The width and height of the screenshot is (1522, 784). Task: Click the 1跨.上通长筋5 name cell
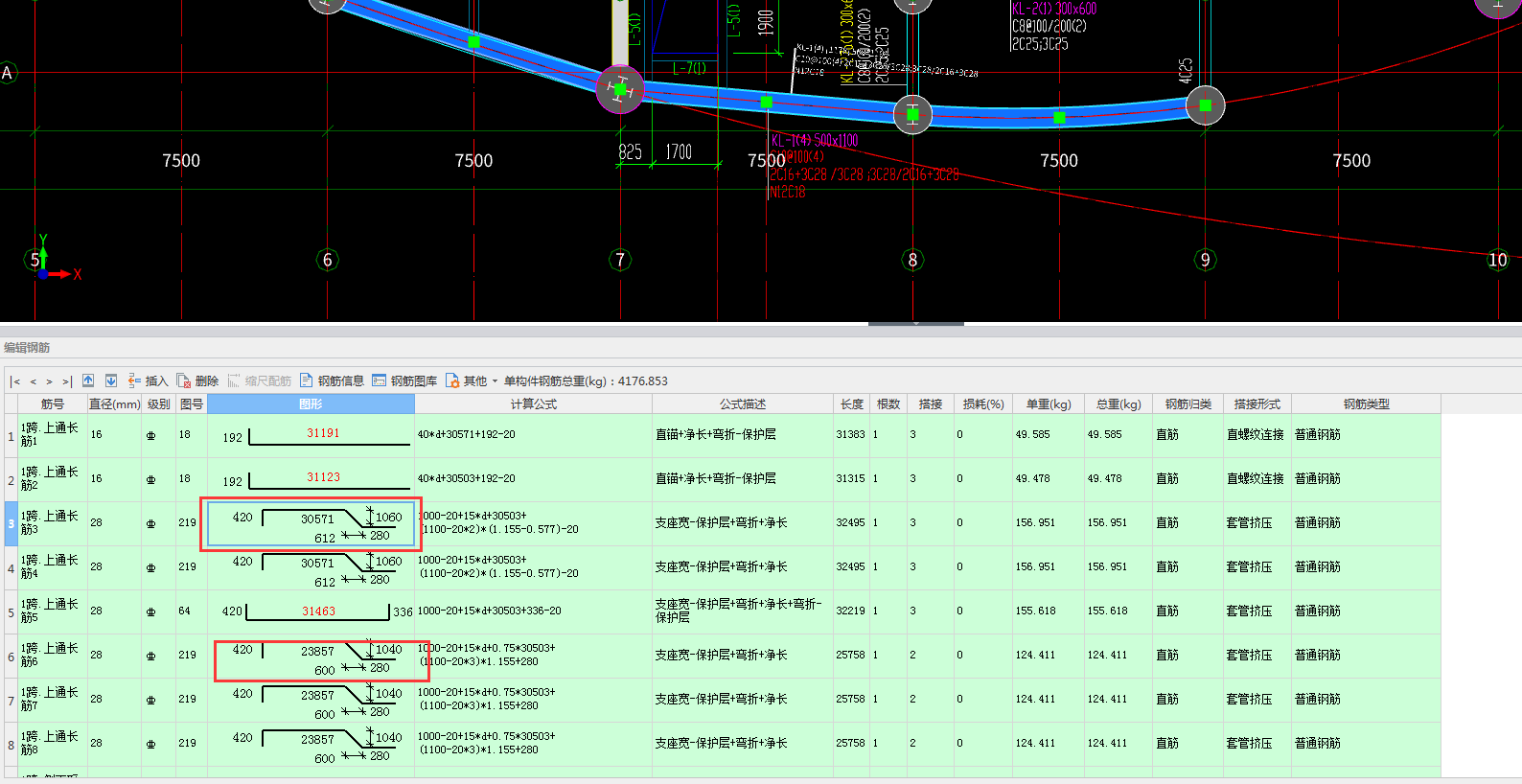pyautogui.click(x=52, y=611)
